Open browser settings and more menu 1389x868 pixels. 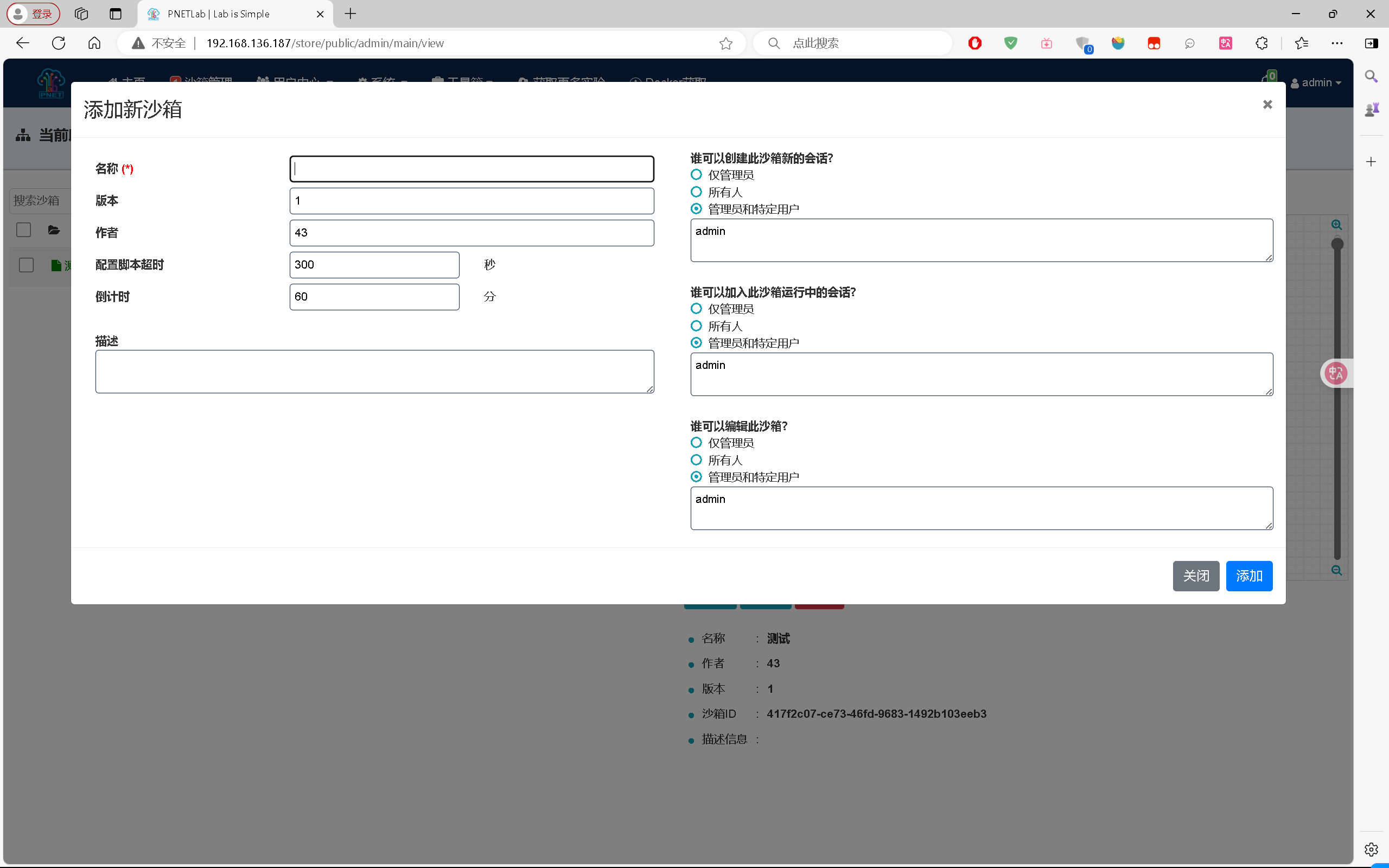tap(1337, 43)
